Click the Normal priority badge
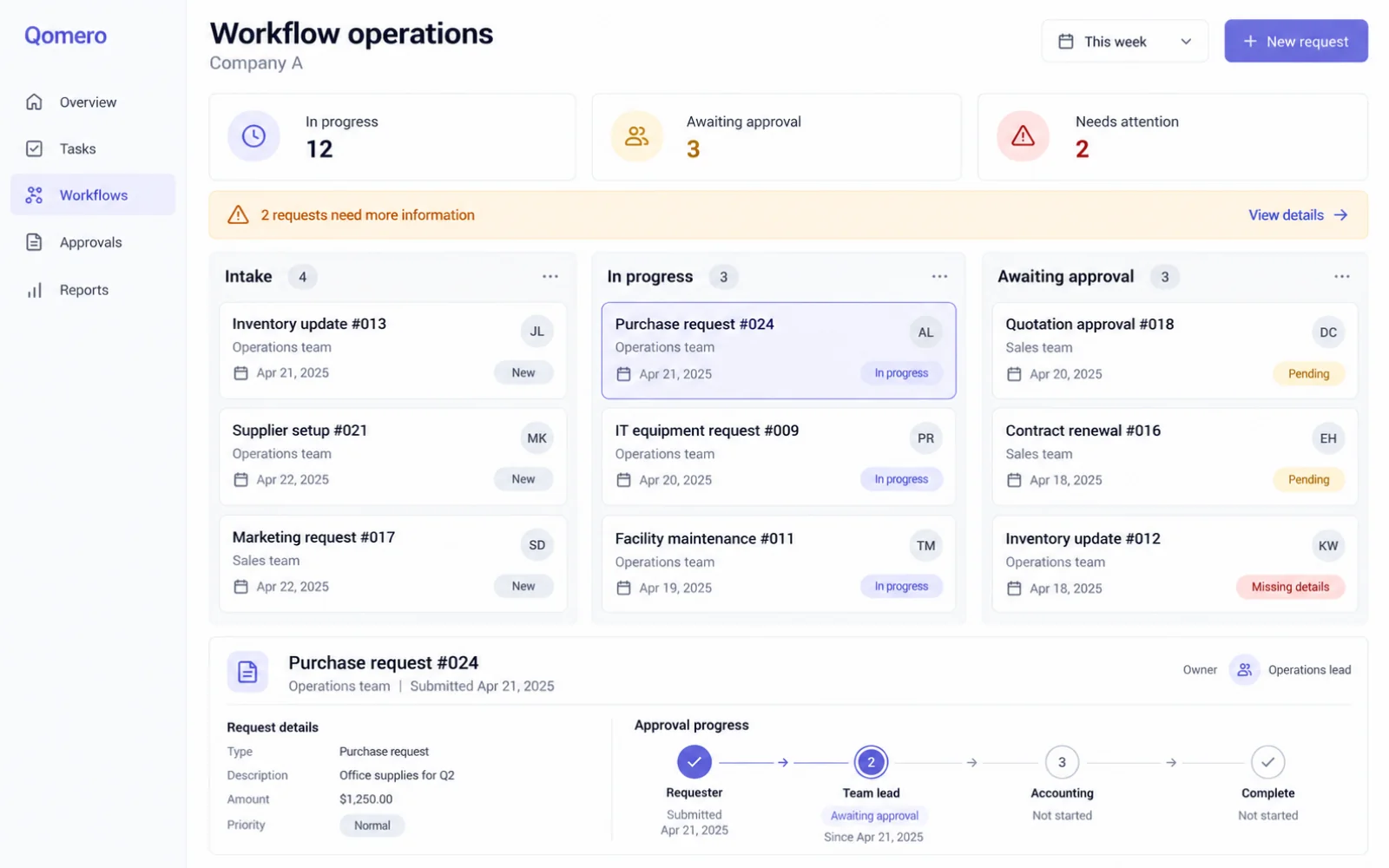Image resolution: width=1389 pixels, height=868 pixels. (x=372, y=825)
